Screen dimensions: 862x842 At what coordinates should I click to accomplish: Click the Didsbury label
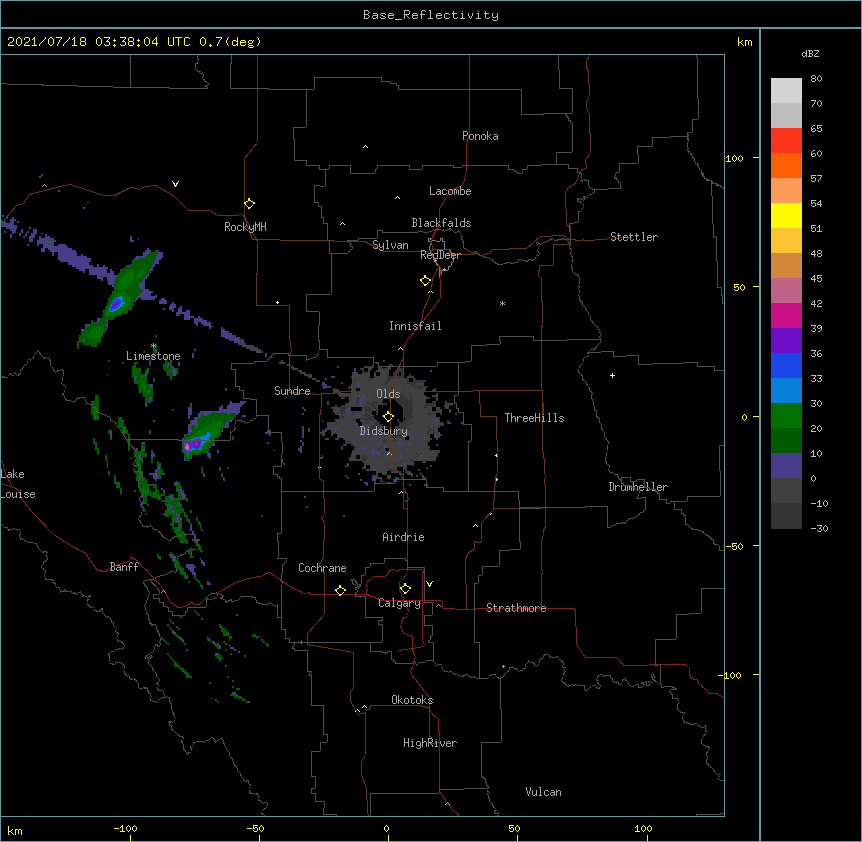(384, 431)
